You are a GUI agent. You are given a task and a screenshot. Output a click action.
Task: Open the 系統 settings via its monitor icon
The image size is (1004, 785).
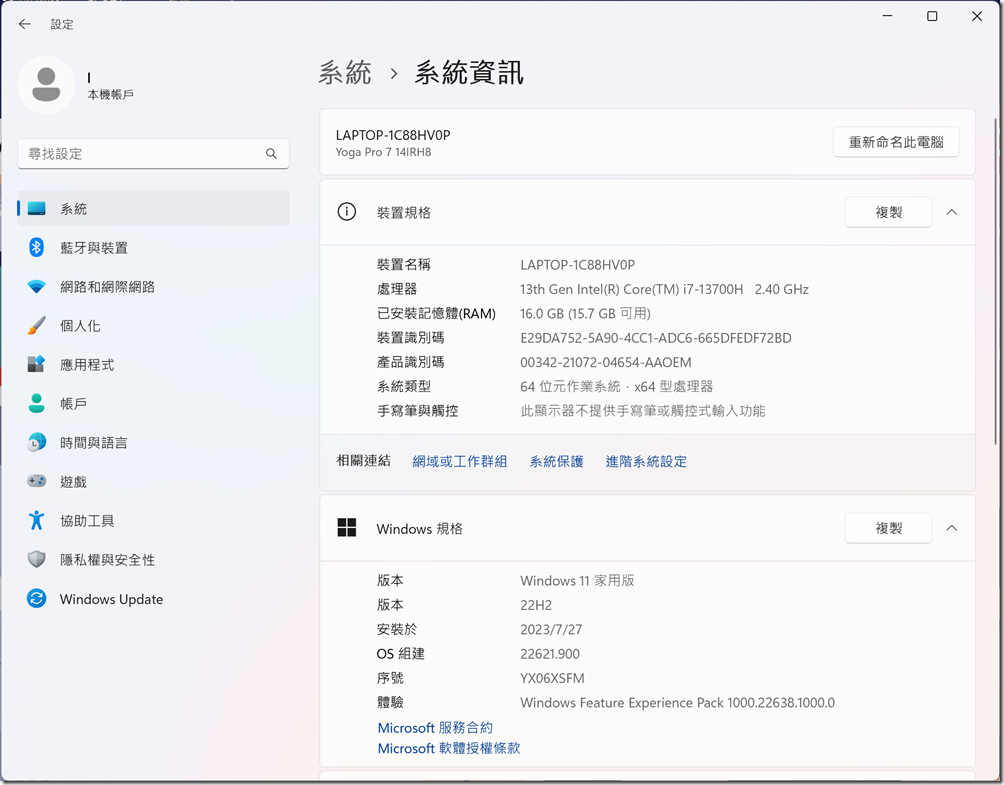(x=37, y=209)
